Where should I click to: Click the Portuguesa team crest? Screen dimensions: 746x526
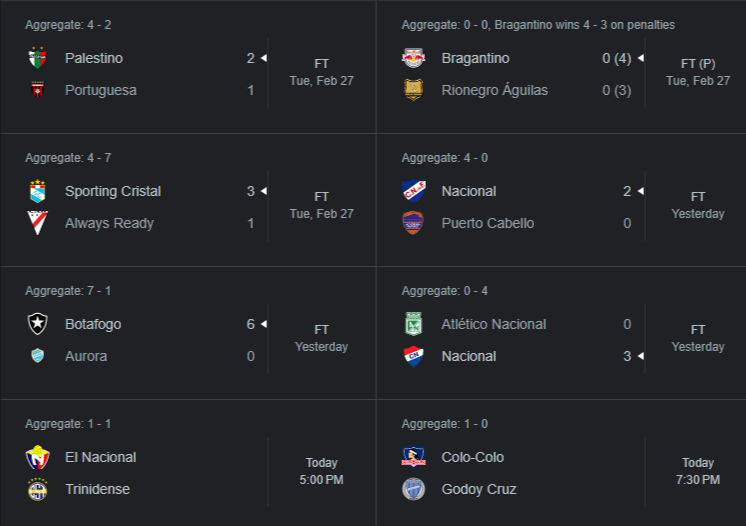click(38, 90)
